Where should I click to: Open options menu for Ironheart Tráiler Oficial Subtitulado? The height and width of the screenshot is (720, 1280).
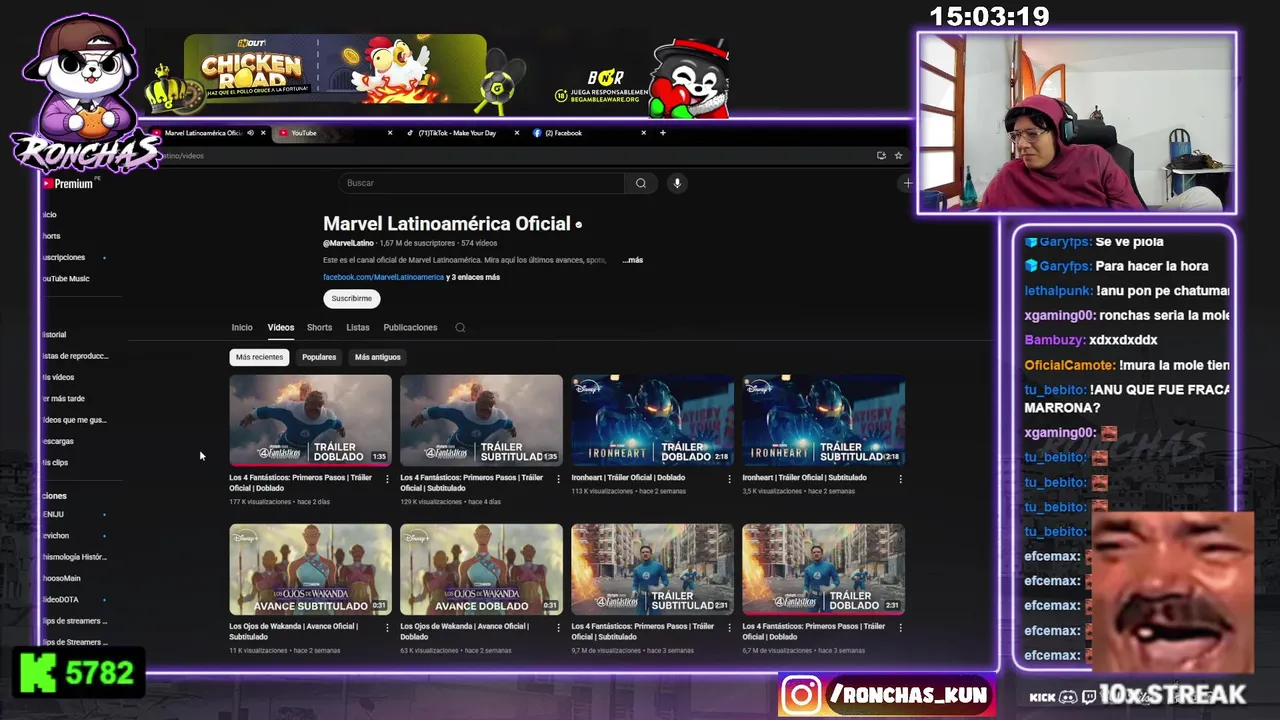900,479
